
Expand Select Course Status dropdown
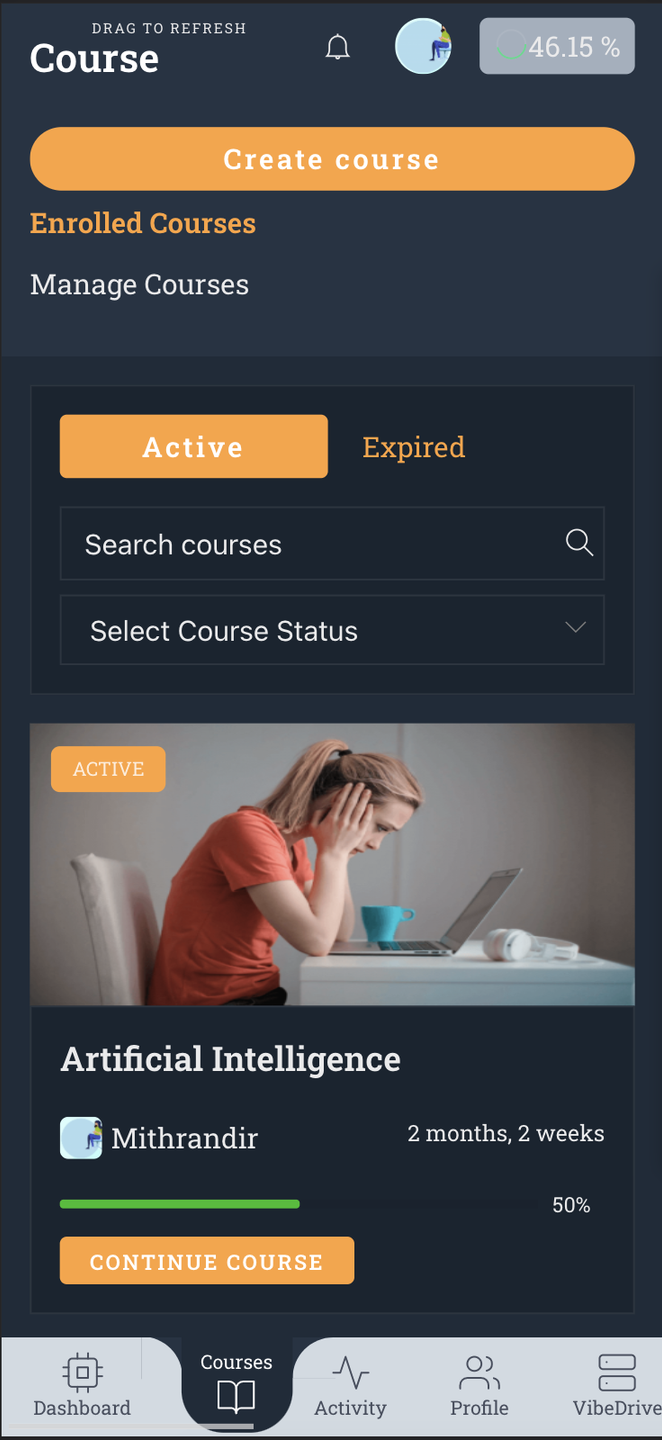pyautogui.click(x=332, y=630)
